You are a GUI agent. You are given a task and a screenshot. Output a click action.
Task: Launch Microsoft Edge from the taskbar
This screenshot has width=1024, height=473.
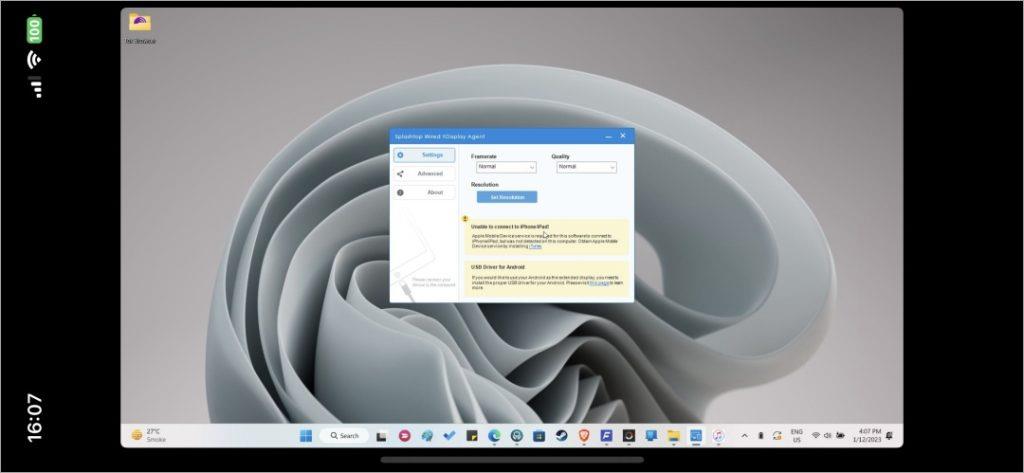click(x=494, y=436)
